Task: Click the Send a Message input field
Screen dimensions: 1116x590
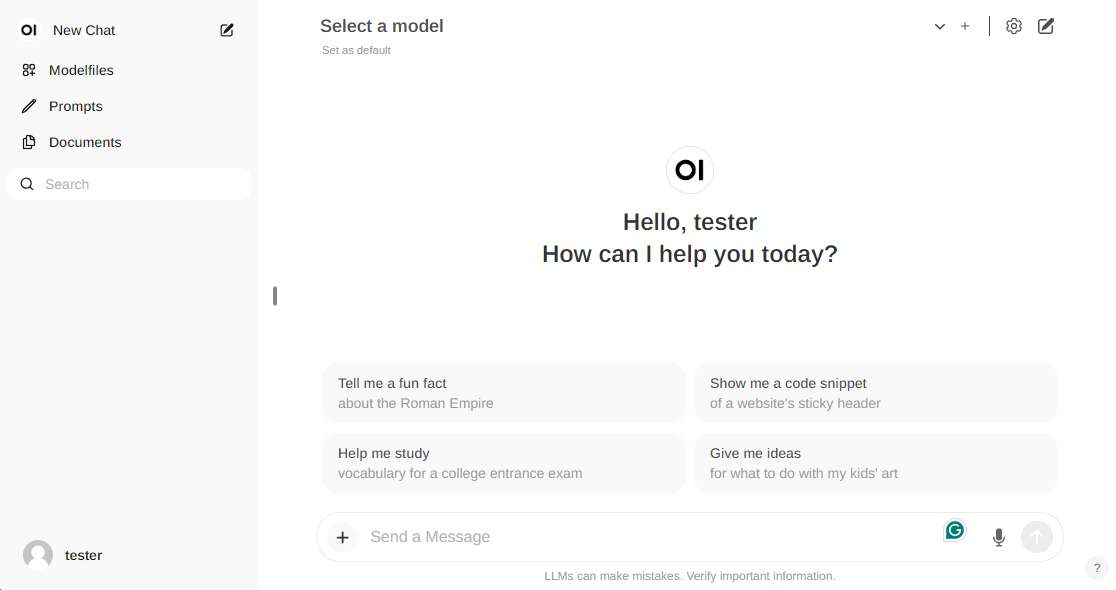Action: pos(651,537)
